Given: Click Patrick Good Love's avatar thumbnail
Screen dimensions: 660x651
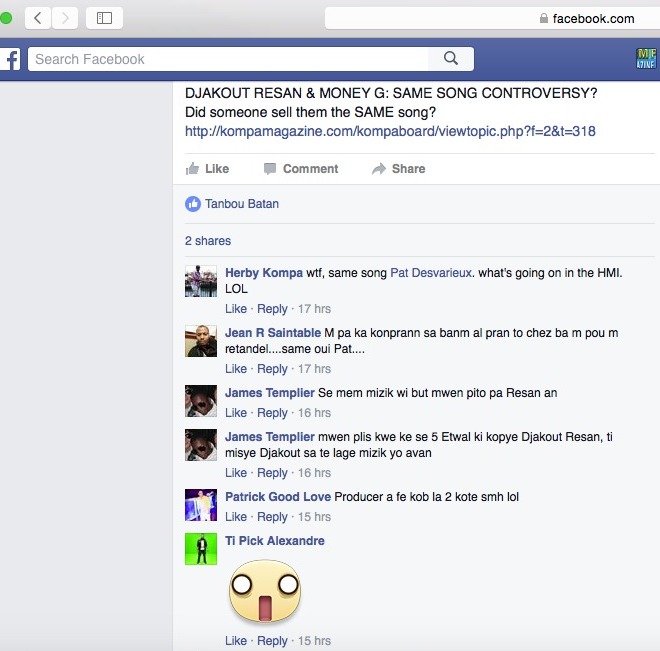Looking at the screenshot, I should pos(201,505).
